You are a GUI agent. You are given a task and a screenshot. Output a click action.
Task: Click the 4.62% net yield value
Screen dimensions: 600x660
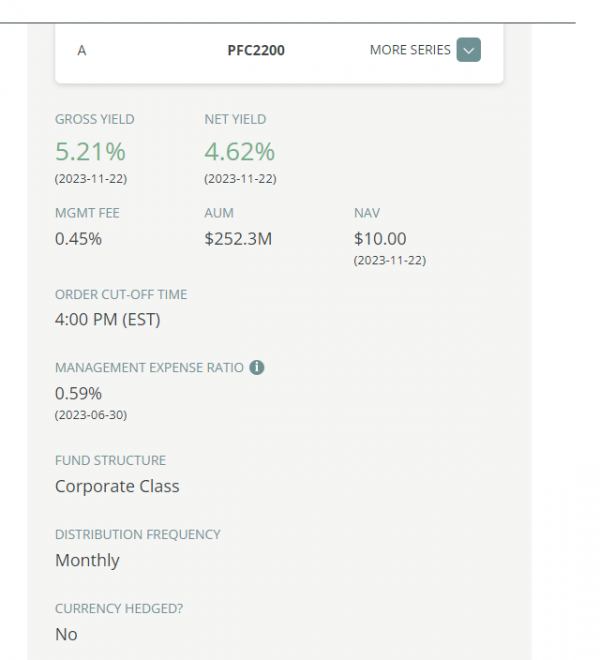click(239, 152)
